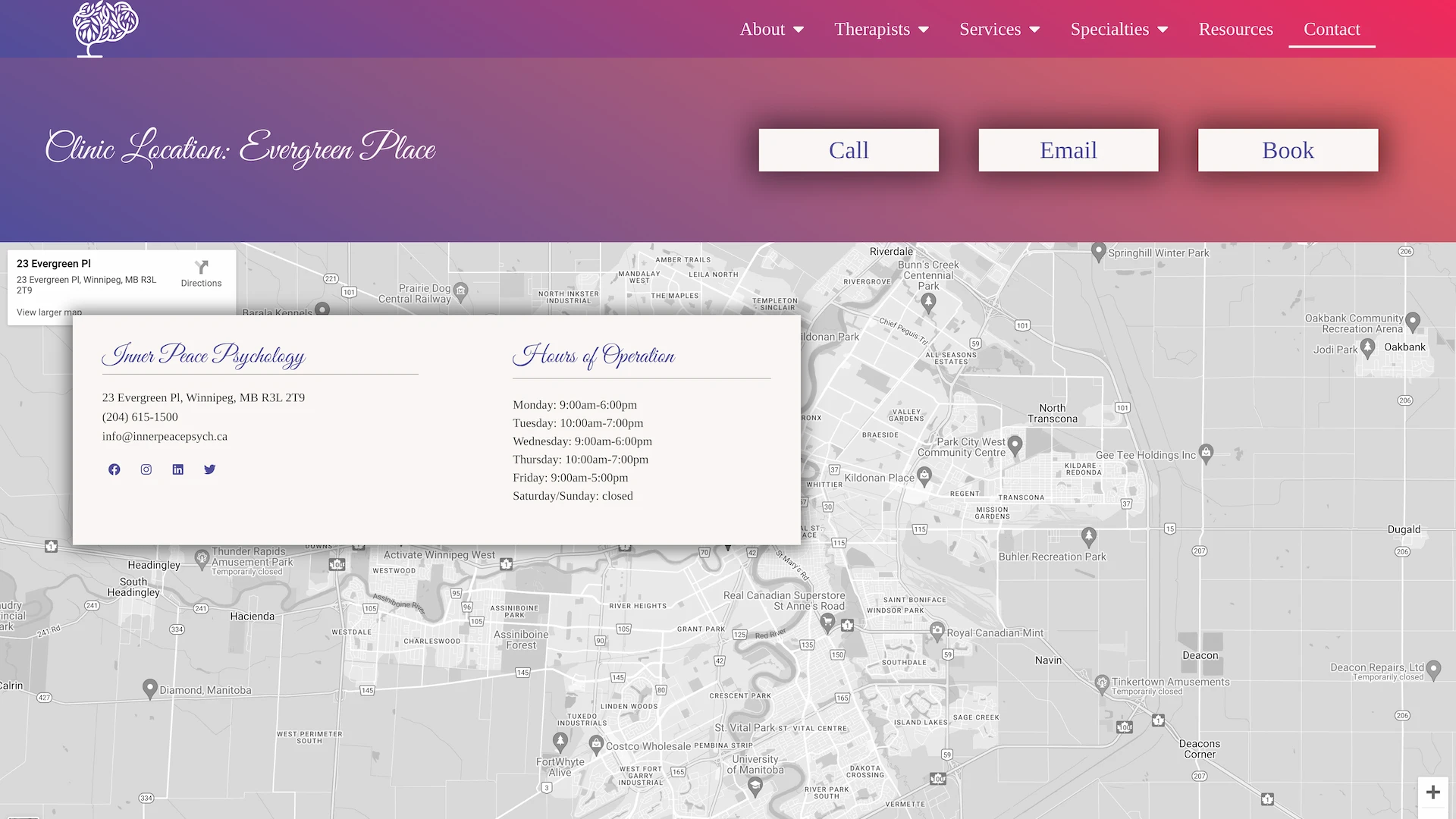Click the tree logo in header
Image resolution: width=1456 pixels, height=819 pixels.
[x=105, y=28]
